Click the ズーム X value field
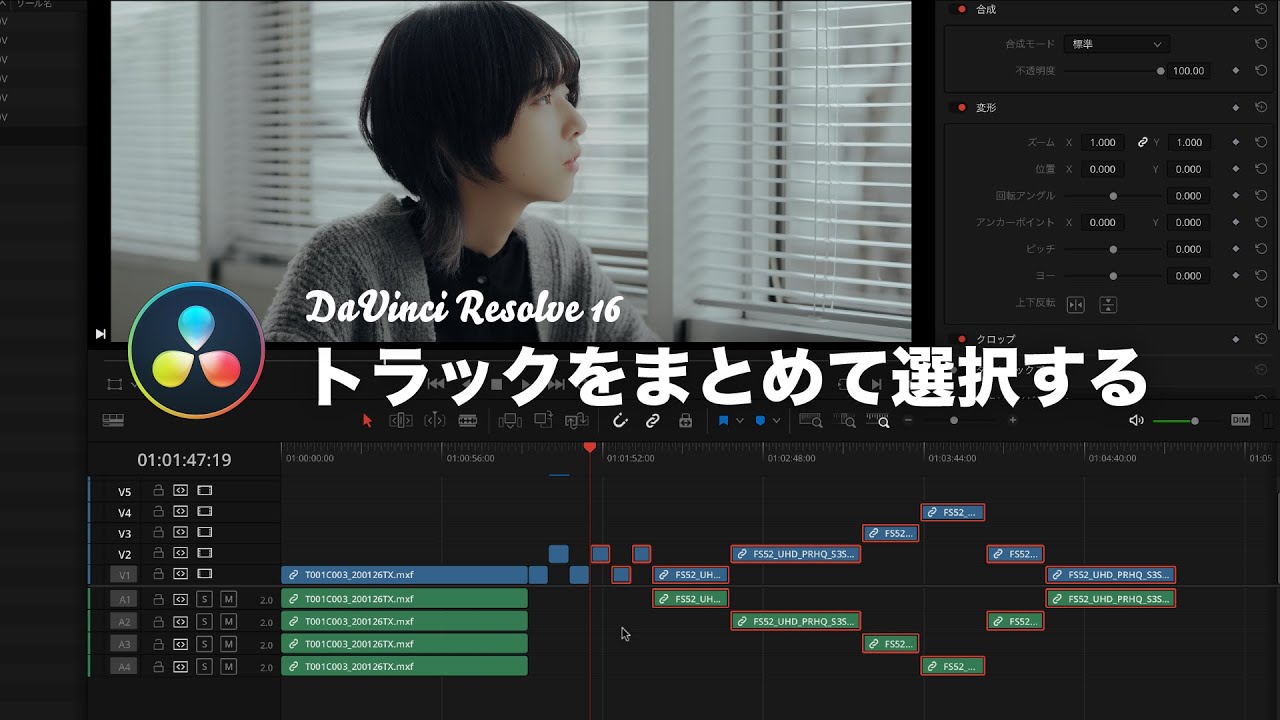1280x720 pixels. coord(1103,142)
